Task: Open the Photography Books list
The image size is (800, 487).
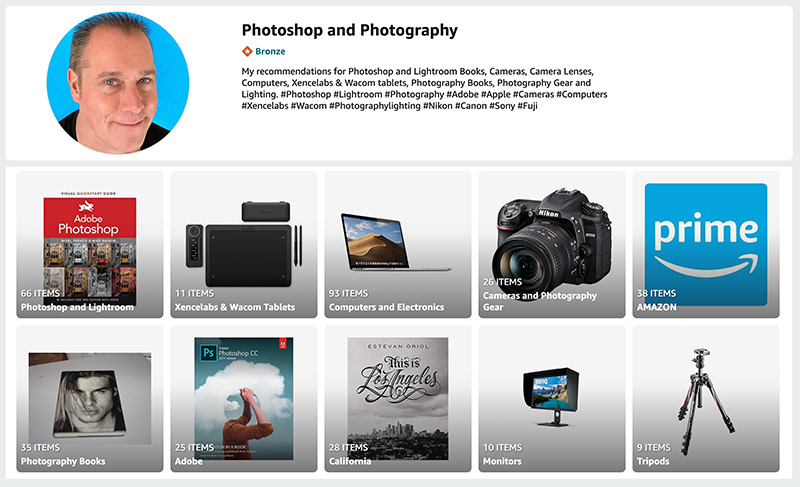Action: click(x=90, y=399)
